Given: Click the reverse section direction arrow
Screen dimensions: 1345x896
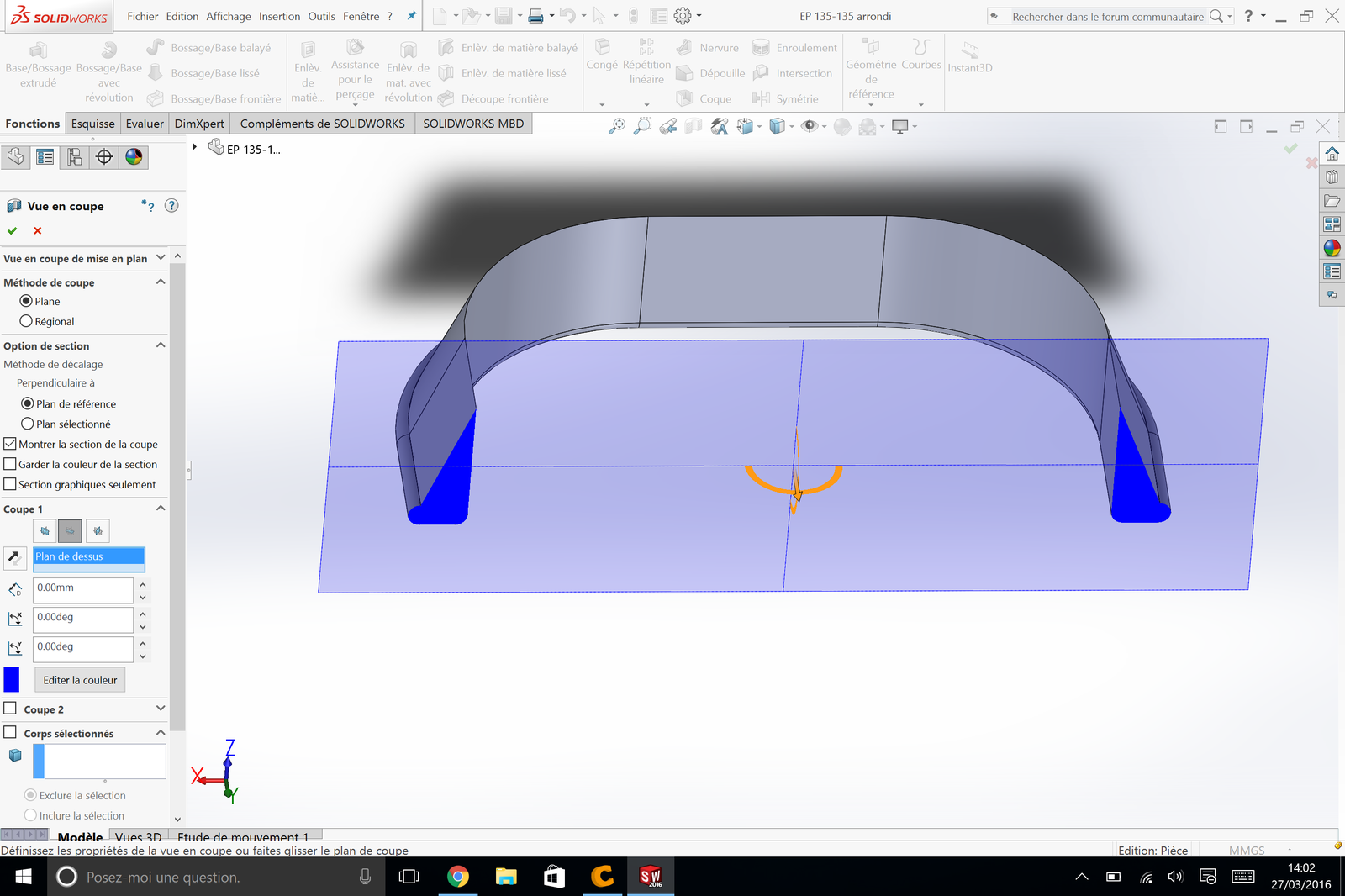Looking at the screenshot, I should point(13,556).
